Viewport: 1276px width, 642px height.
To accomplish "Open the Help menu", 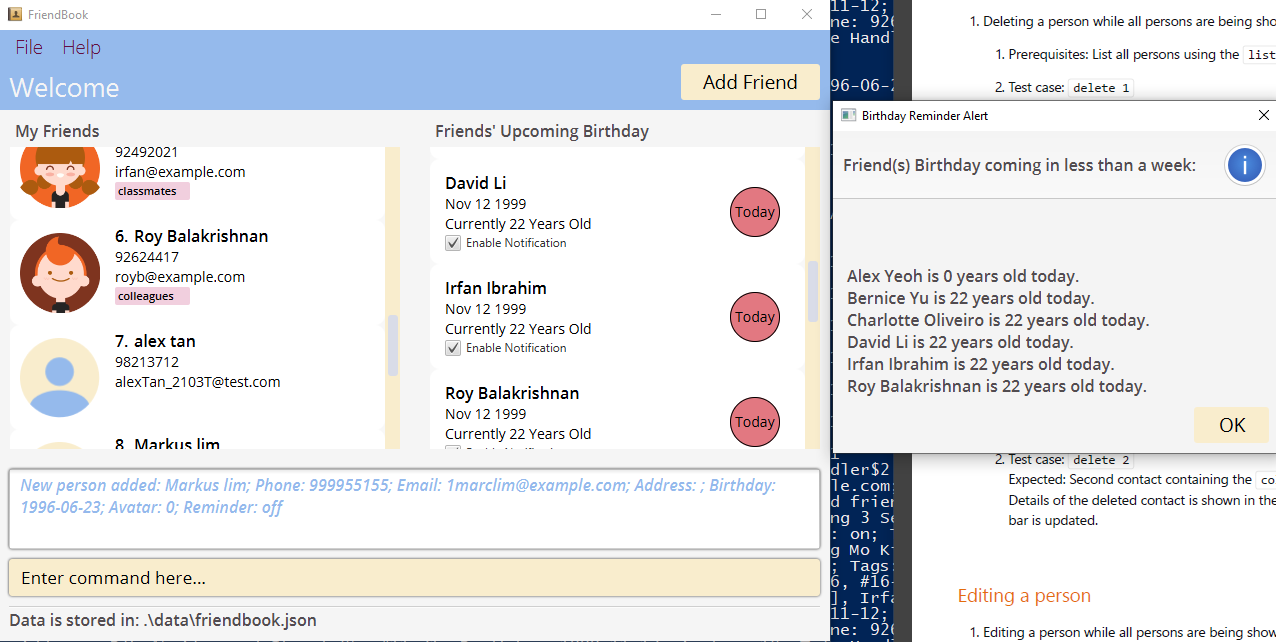I will (81, 47).
